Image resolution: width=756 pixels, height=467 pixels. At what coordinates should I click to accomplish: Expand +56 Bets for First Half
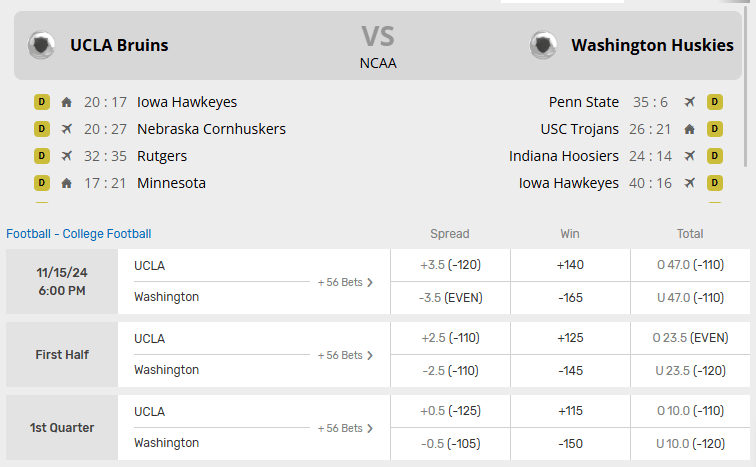click(345, 355)
